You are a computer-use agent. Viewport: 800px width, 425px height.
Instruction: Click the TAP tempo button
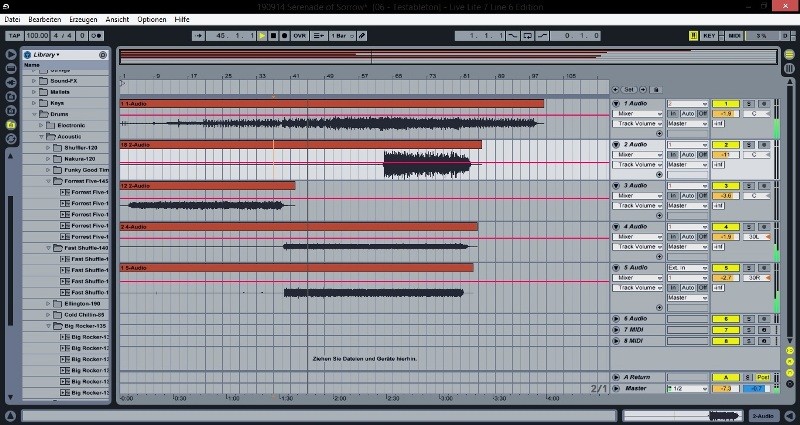pyautogui.click(x=14, y=36)
